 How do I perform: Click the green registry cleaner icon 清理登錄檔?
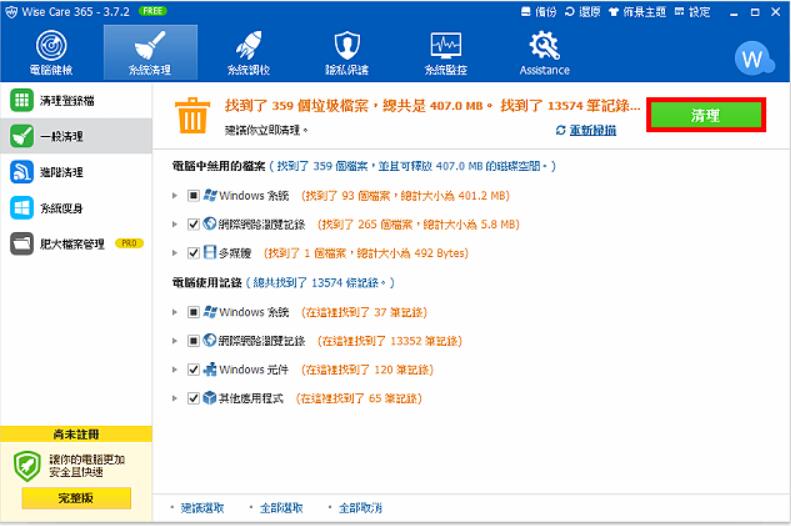pos(22,100)
